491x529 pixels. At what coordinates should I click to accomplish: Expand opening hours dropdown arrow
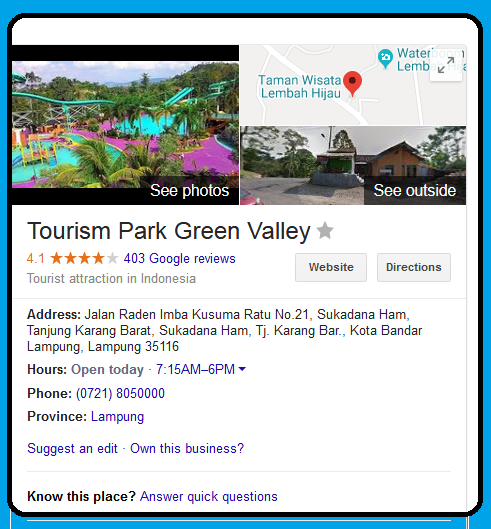coord(242,369)
